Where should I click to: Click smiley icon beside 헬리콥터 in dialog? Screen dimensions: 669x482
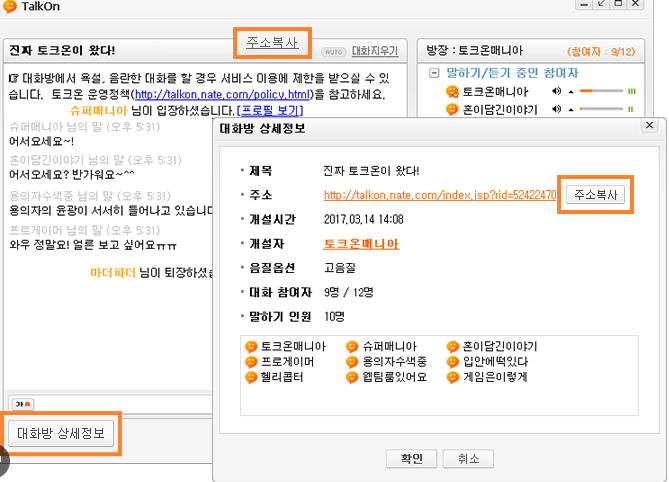tap(251, 377)
